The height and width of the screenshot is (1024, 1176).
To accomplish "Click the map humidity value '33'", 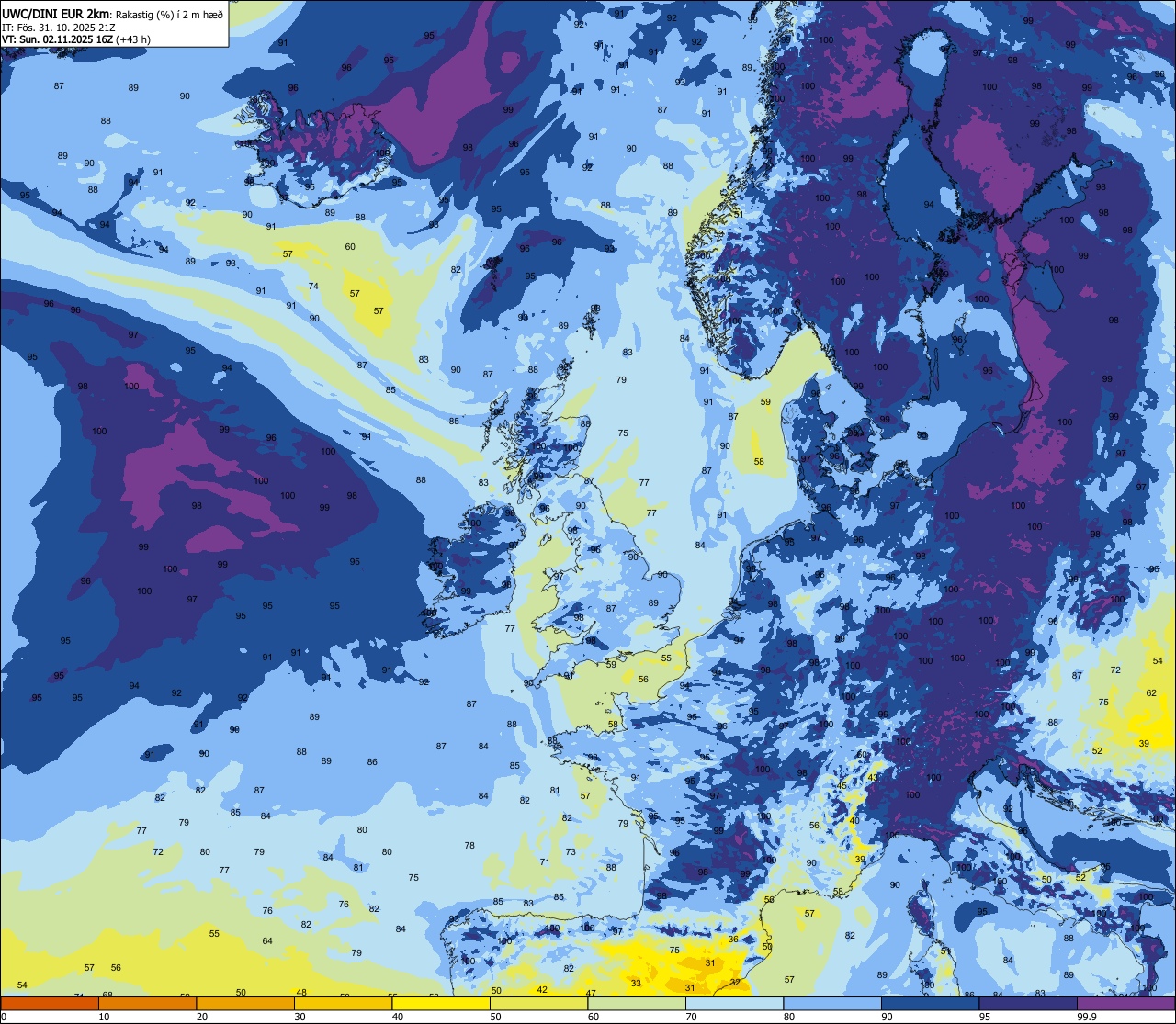I will pos(636,983).
